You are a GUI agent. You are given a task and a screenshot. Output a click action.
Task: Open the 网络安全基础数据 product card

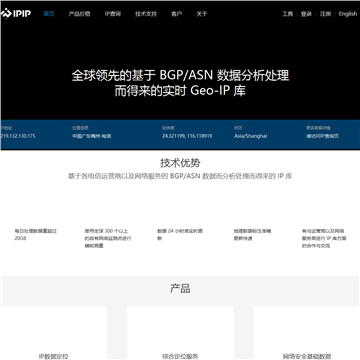tap(307, 333)
